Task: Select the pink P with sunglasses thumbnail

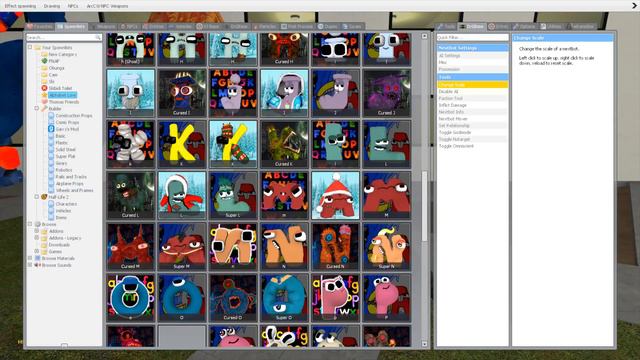Action: [336, 298]
